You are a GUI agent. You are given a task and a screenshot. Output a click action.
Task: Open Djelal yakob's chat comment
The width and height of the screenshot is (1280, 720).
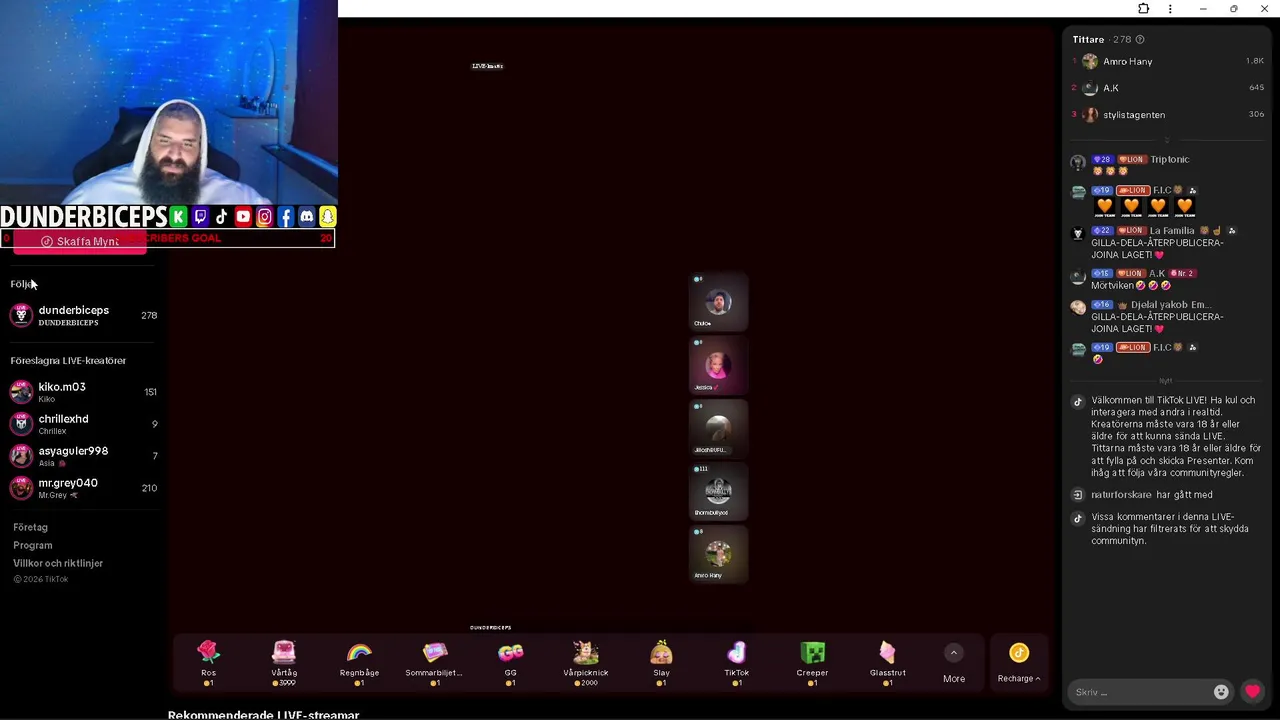click(1157, 316)
